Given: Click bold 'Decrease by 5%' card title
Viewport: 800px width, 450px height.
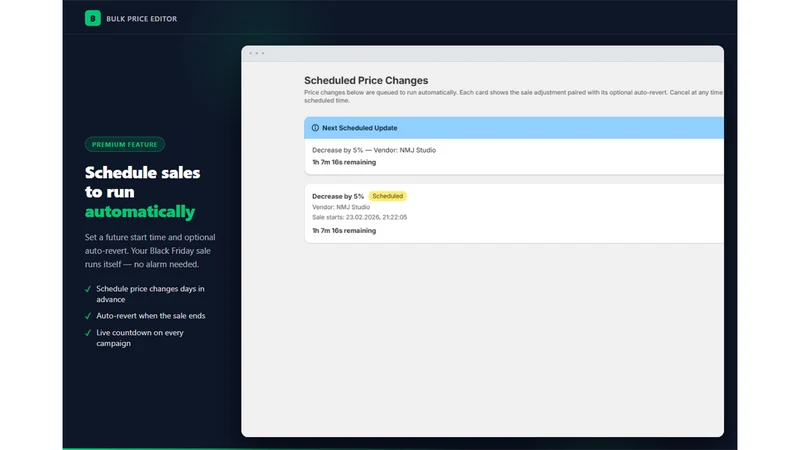Looking at the screenshot, I should click(x=338, y=196).
